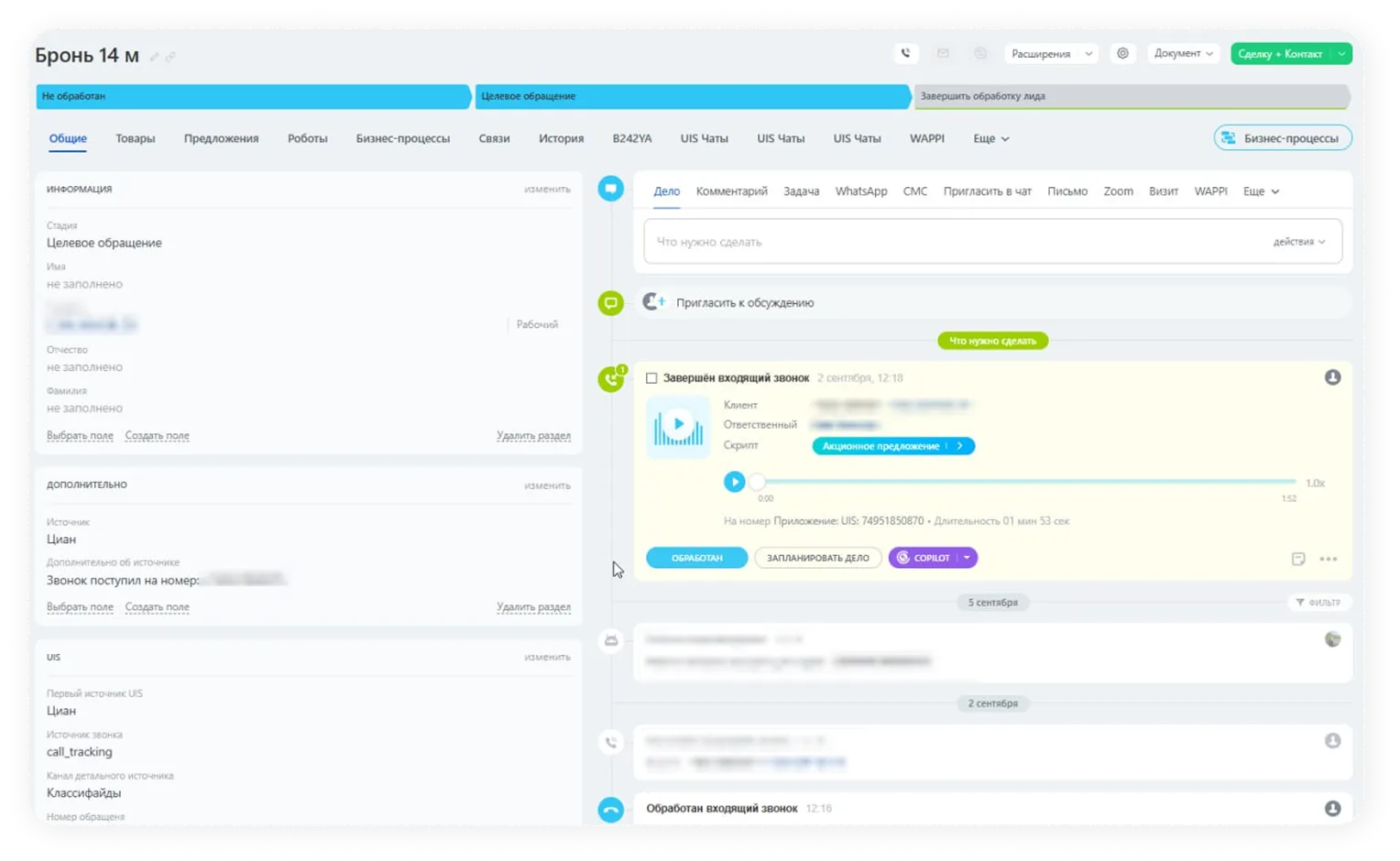Tick the Завершён входящий звонок checkbox
This screenshot has width=1400, height=861.
click(x=651, y=378)
